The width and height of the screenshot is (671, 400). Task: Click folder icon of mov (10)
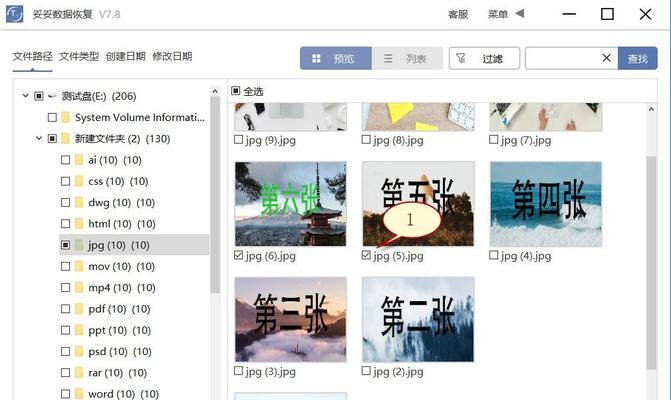(x=79, y=267)
